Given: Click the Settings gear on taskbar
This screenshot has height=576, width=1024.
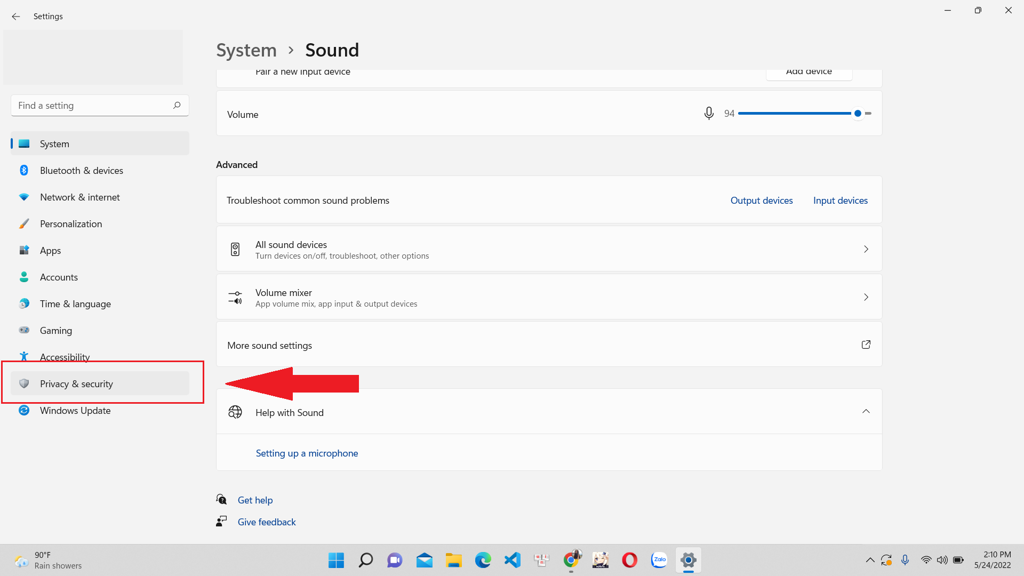Looking at the screenshot, I should (688, 560).
